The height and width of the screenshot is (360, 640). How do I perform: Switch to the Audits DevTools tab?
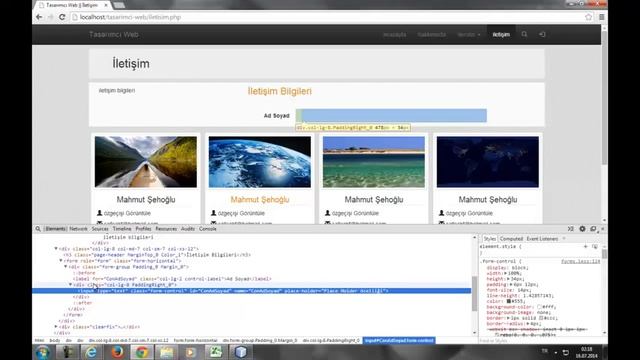click(x=188, y=229)
